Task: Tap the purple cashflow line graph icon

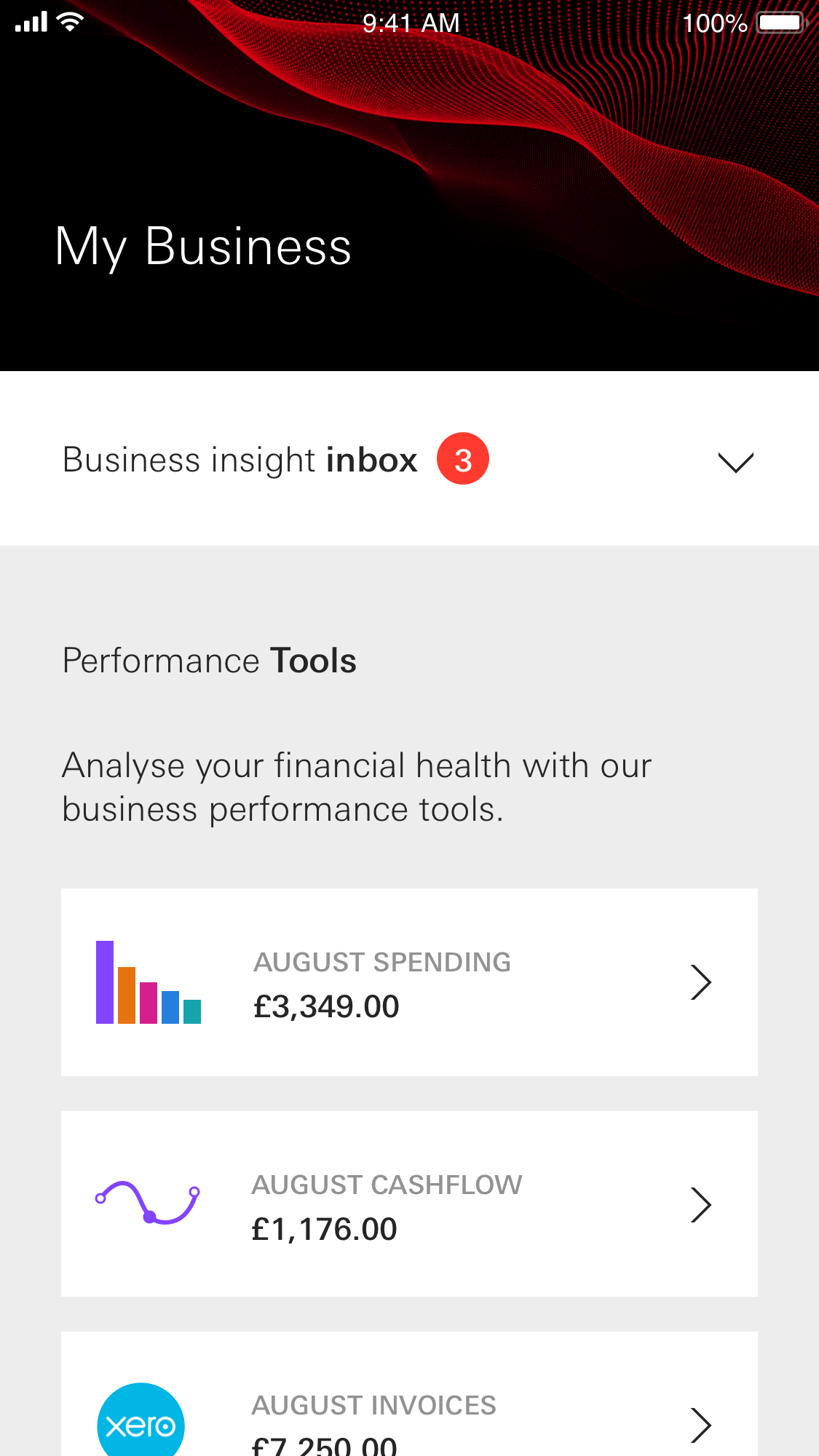Action: coord(148,1203)
